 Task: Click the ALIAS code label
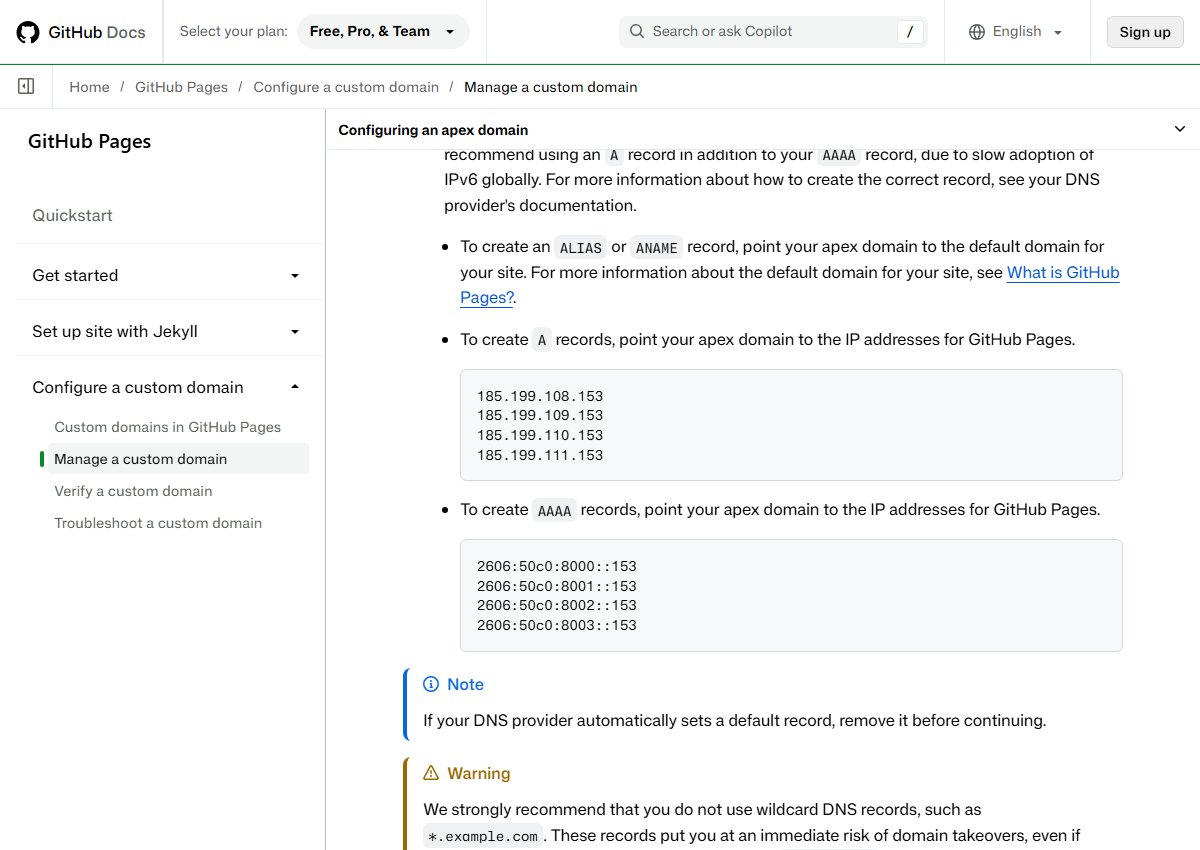581,247
